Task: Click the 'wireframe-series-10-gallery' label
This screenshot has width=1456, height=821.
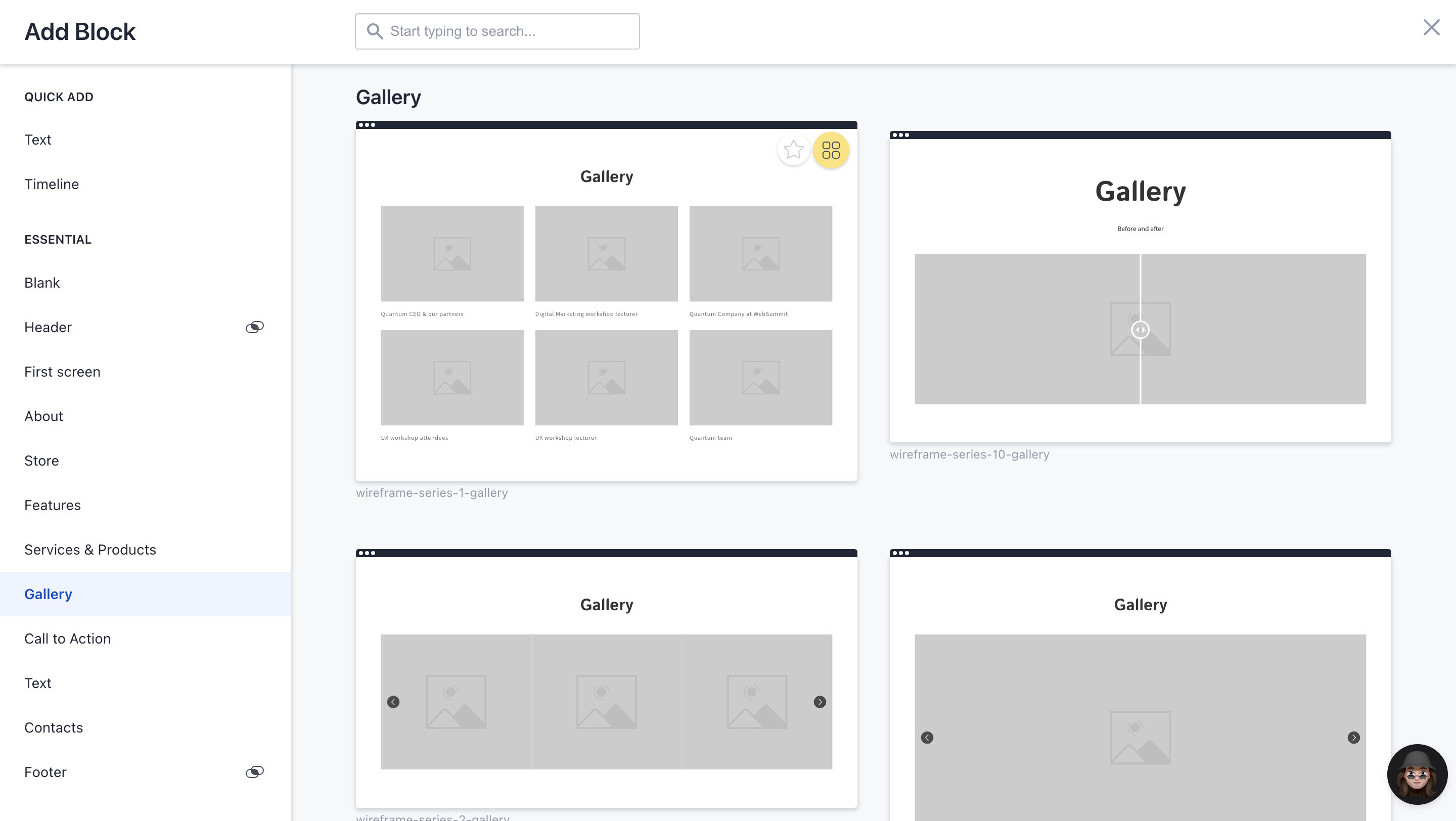Action: coord(969,454)
